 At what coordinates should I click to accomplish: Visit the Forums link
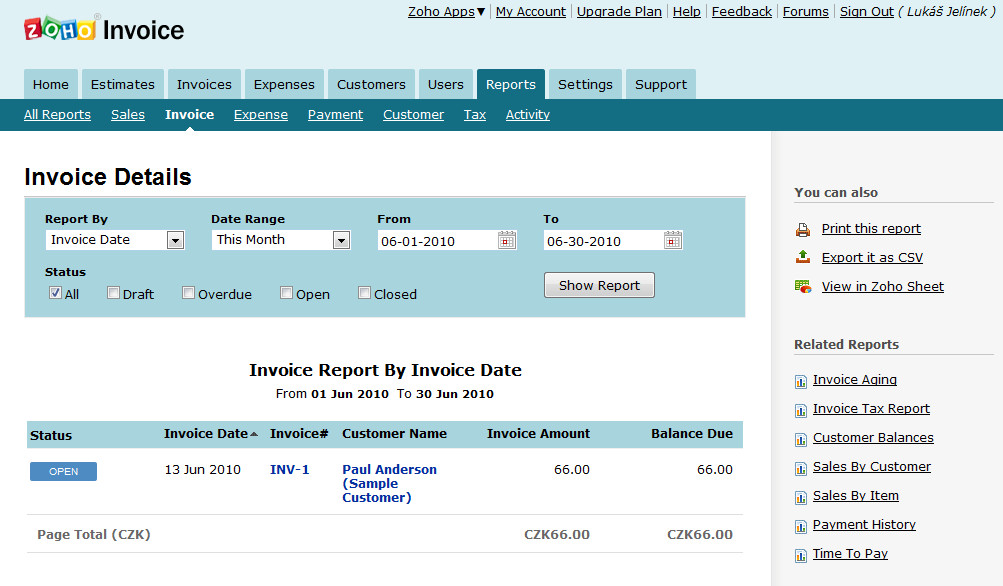pyautogui.click(x=806, y=12)
